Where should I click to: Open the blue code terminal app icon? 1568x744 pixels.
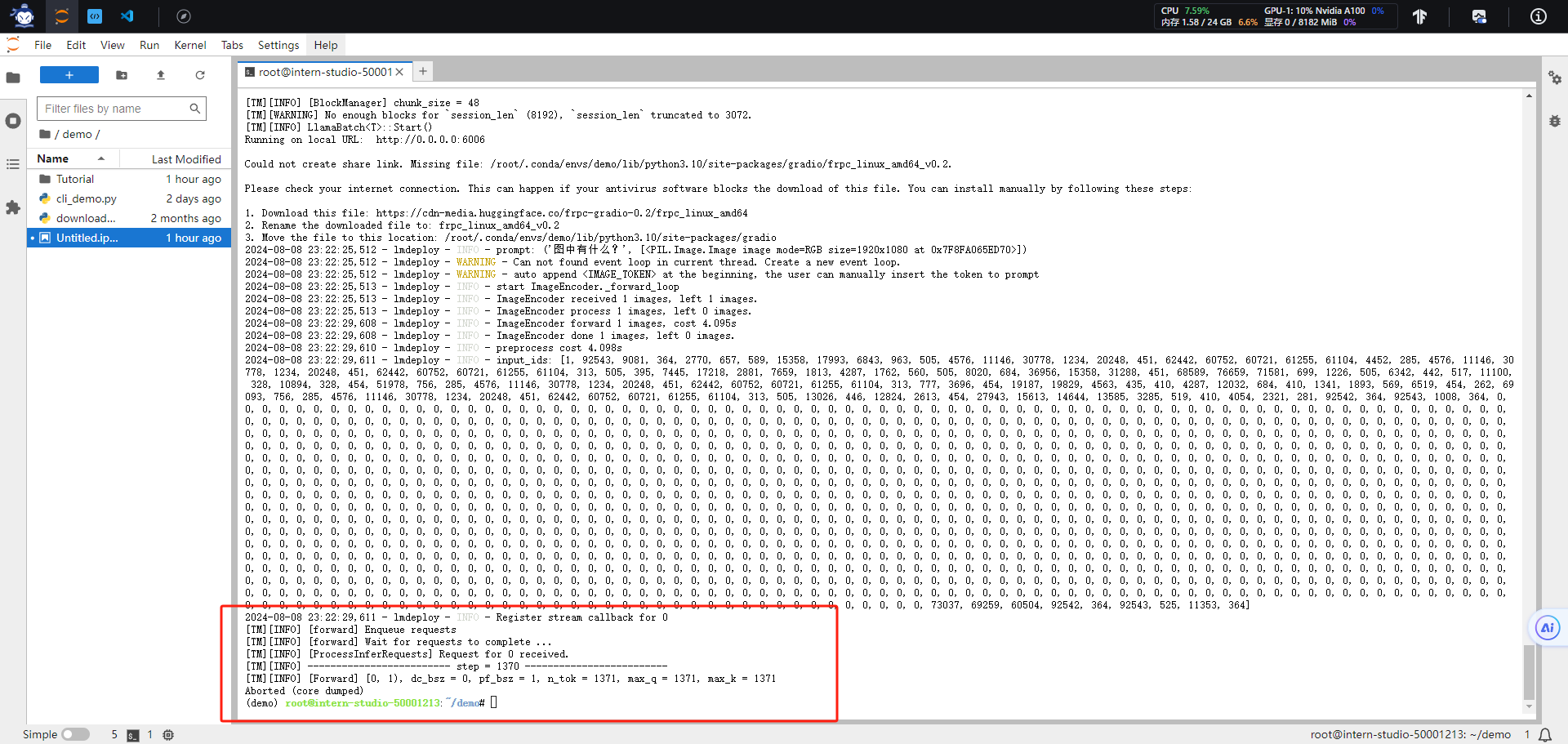tap(95, 16)
